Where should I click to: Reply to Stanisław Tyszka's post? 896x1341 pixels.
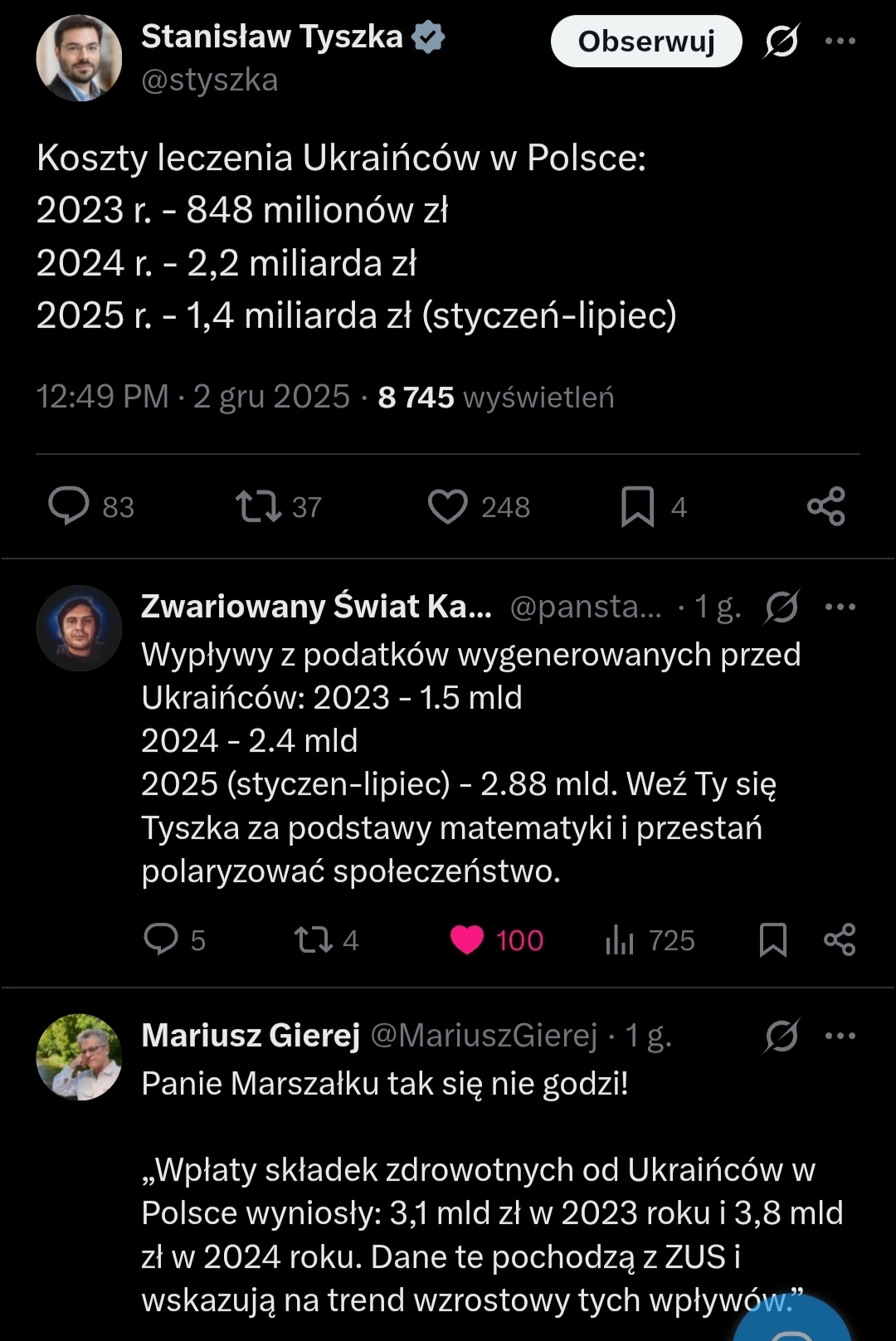(x=69, y=506)
